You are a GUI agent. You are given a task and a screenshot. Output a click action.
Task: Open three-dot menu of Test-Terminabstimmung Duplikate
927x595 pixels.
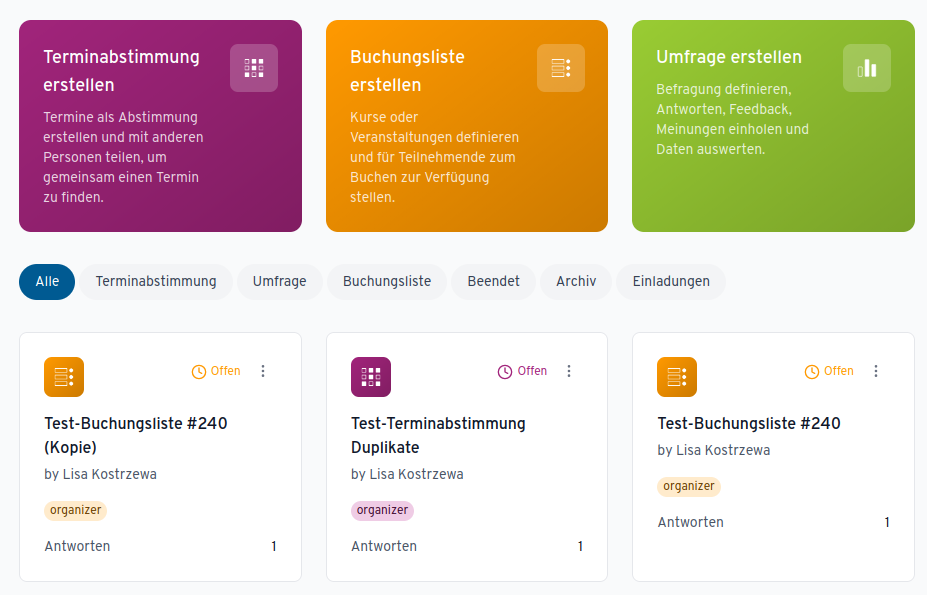click(x=569, y=371)
